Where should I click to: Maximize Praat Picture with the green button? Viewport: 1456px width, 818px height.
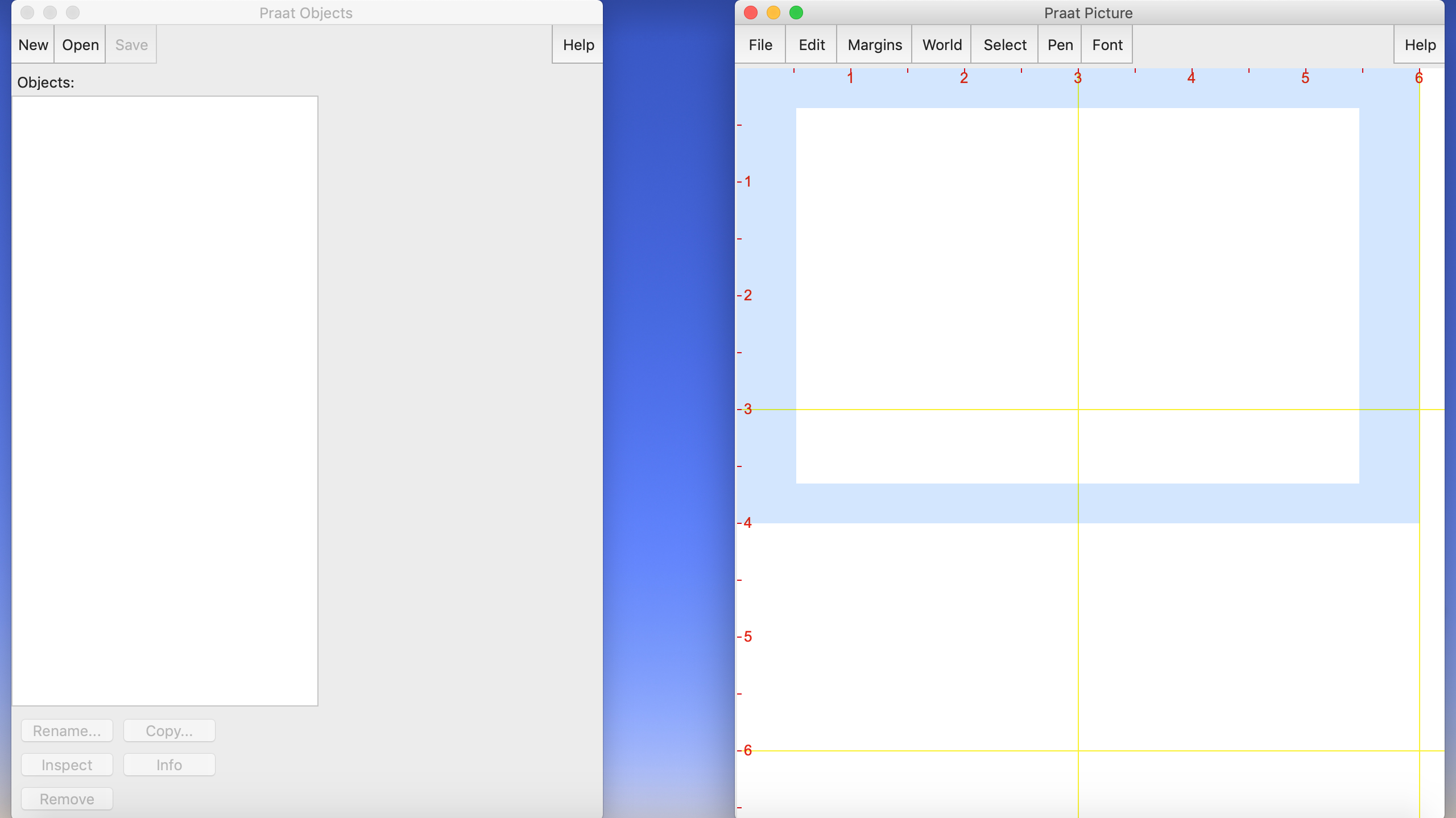pos(796,13)
